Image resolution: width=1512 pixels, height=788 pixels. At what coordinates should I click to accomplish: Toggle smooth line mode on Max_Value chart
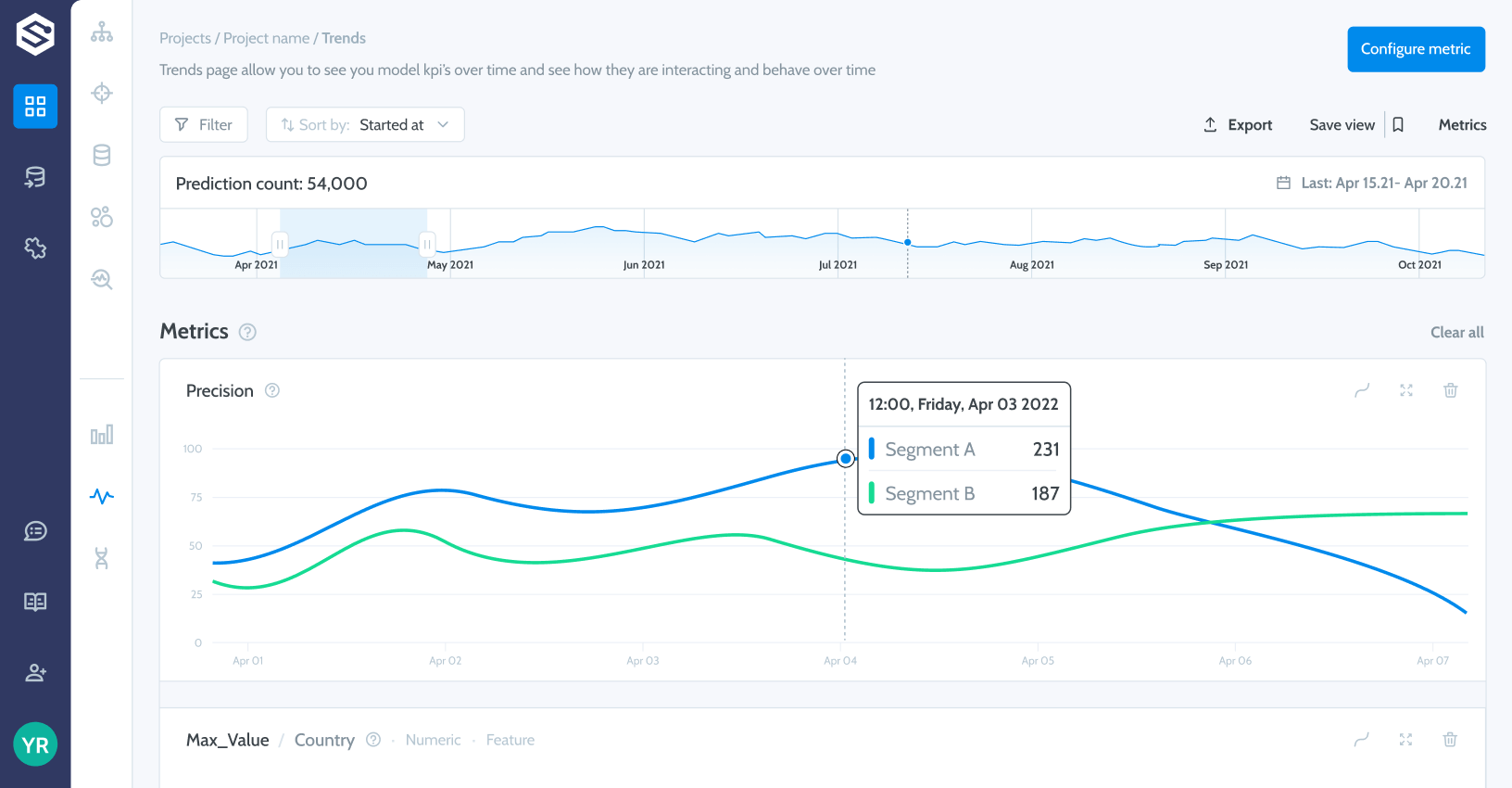(1362, 740)
